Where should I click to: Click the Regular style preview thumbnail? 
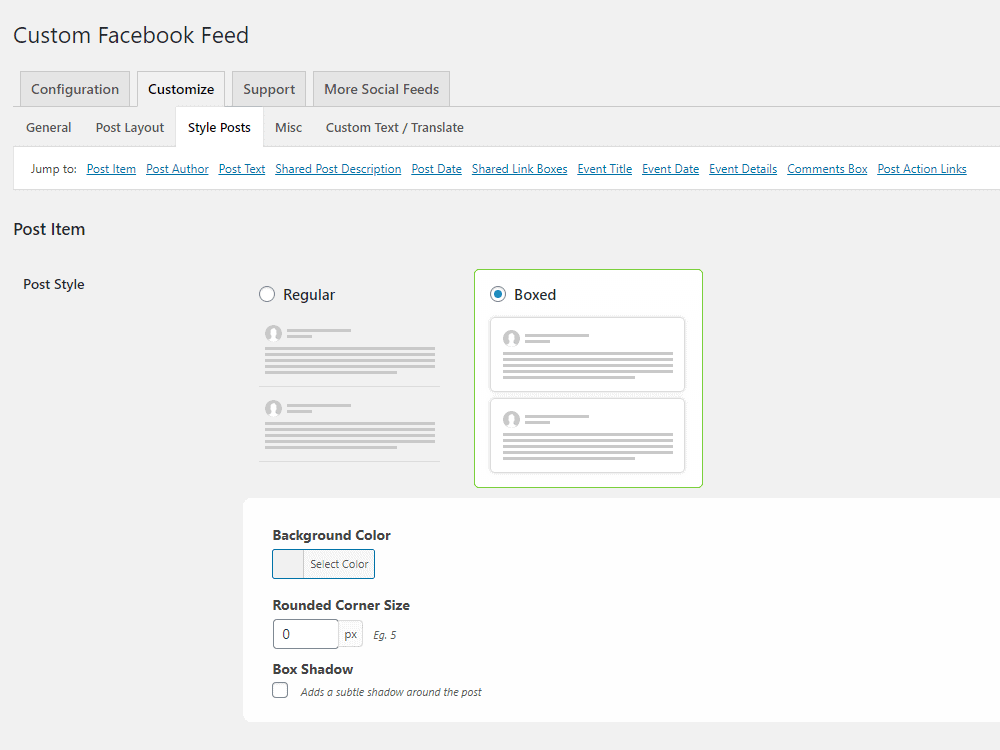coord(349,392)
